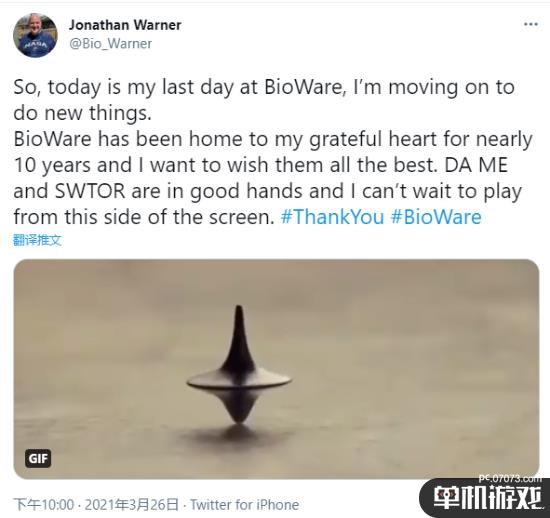Click the GIF badge on the media
Screen dimensions: 550x518
[x=38, y=458]
